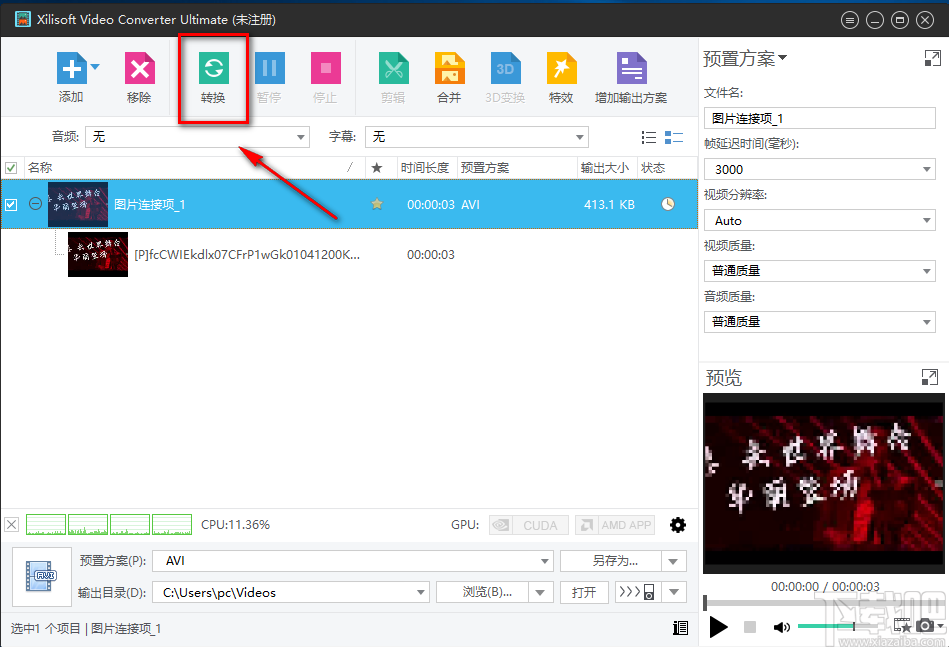Mute the preview audio
The width and height of the screenshot is (949, 647).
[x=782, y=627]
